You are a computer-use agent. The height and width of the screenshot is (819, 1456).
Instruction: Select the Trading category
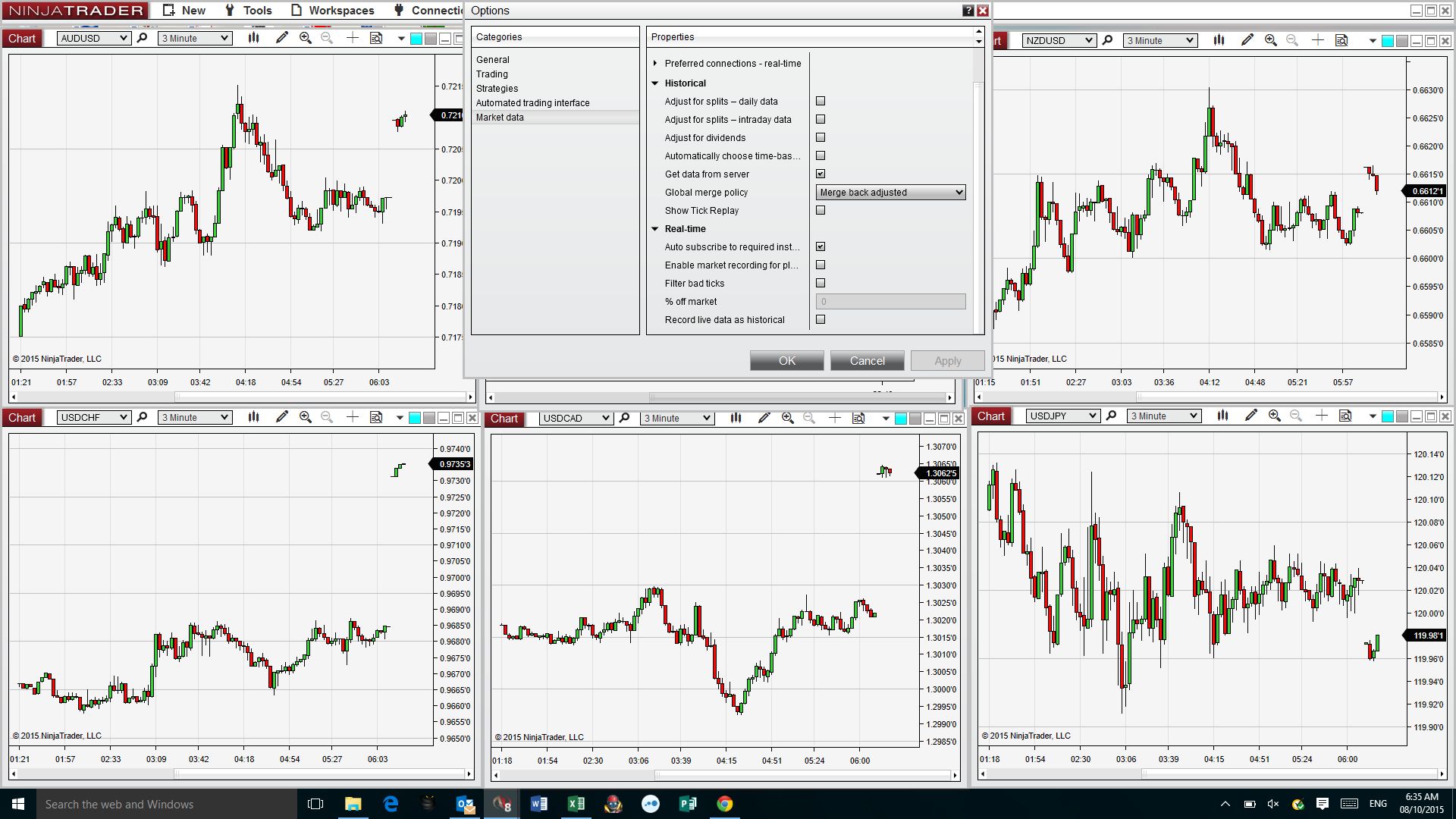[491, 74]
